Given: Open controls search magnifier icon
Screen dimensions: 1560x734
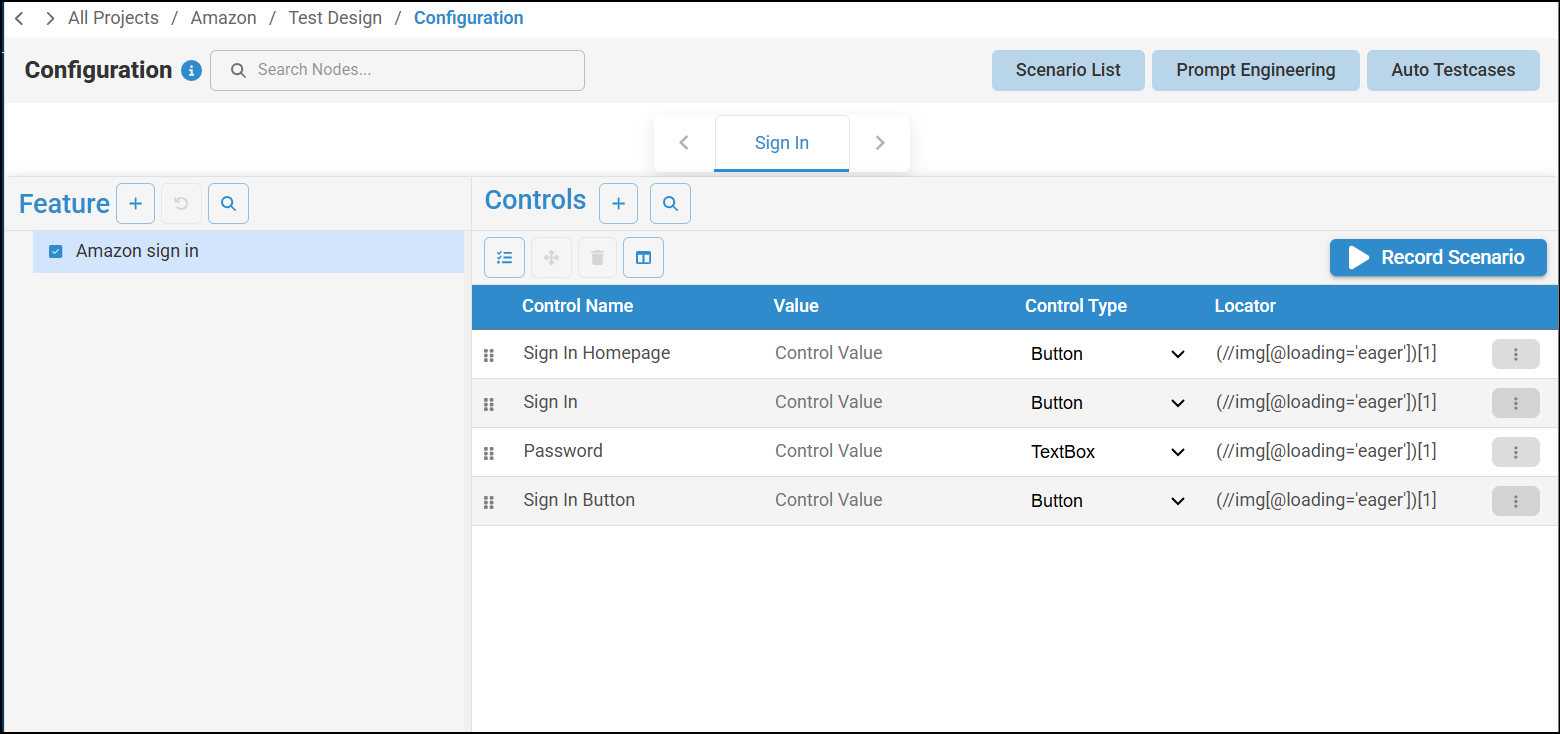Looking at the screenshot, I should pos(670,204).
